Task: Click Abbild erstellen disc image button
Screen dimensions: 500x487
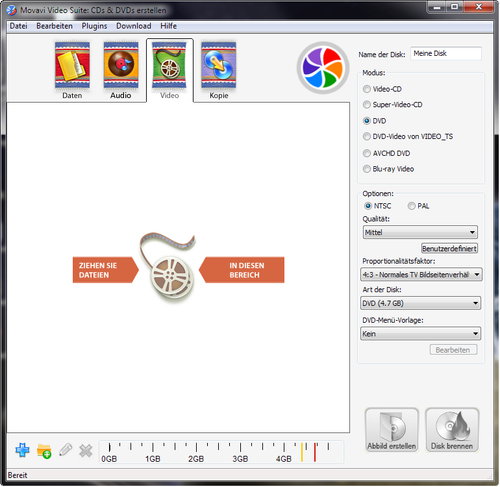Action: [x=392, y=430]
